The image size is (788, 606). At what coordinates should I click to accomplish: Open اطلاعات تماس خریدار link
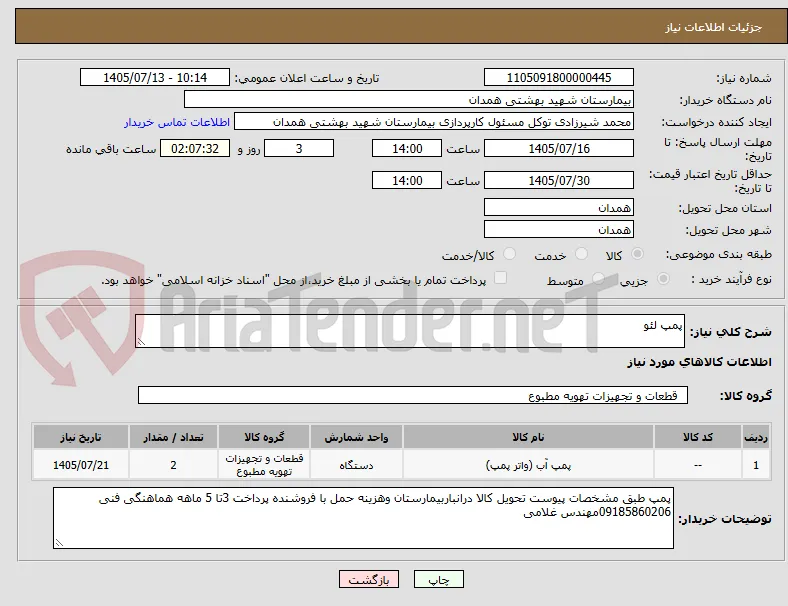177,123
